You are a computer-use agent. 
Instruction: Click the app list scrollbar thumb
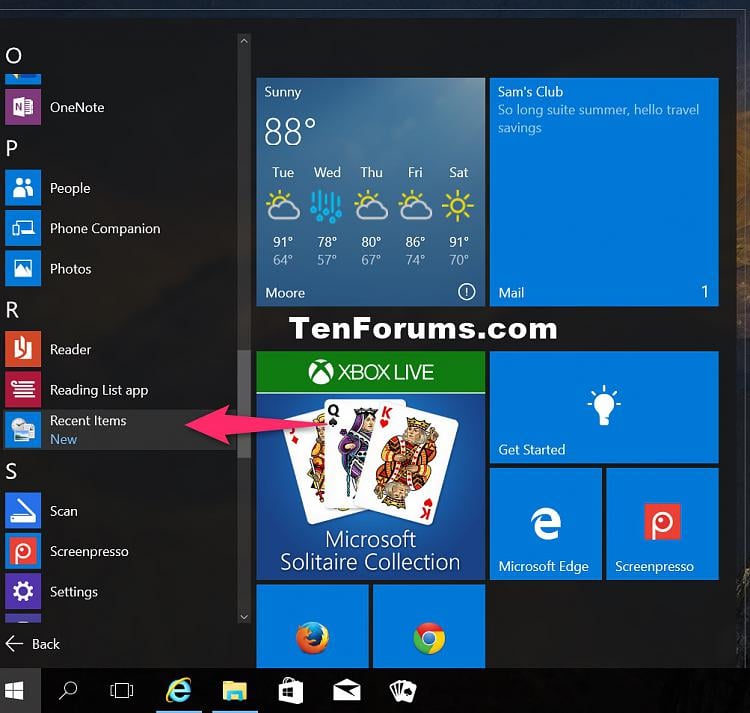244,404
